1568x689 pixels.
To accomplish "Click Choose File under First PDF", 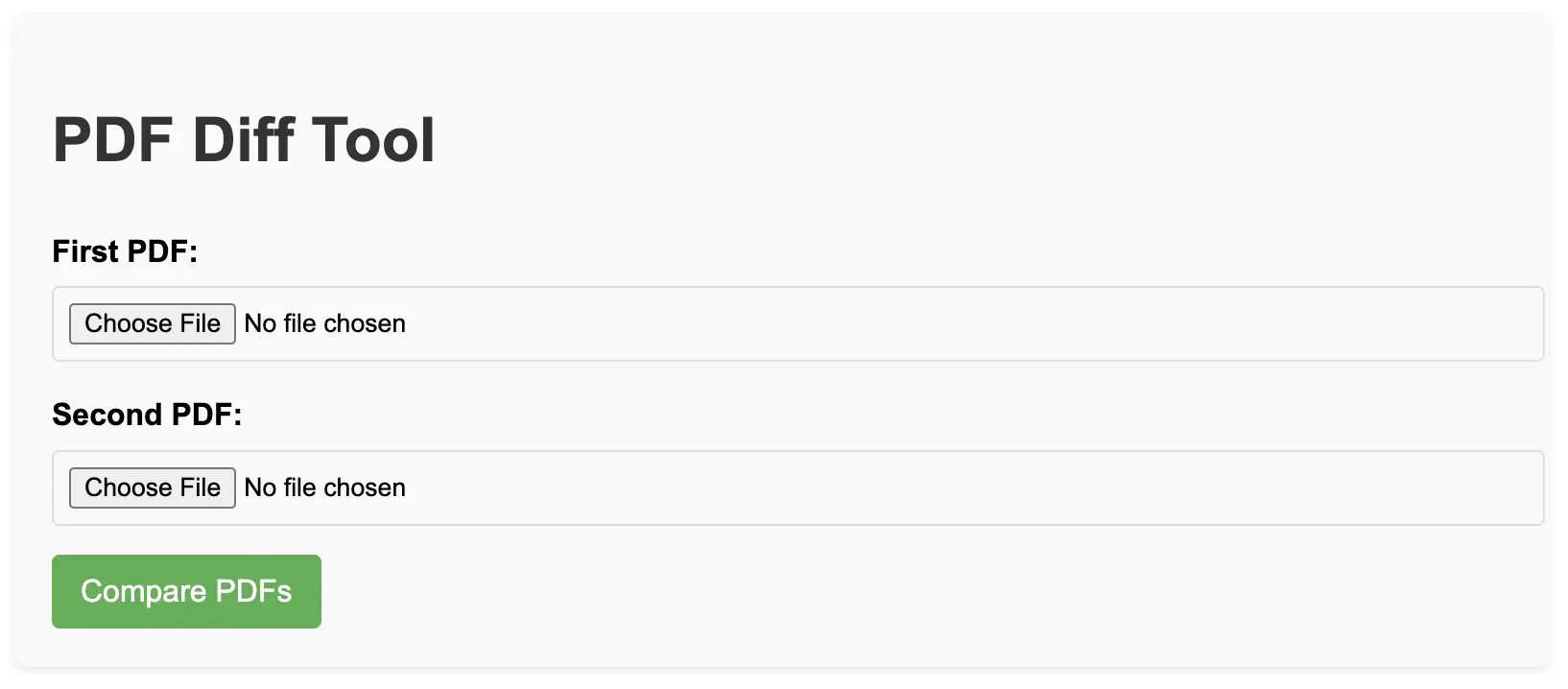I will [153, 323].
